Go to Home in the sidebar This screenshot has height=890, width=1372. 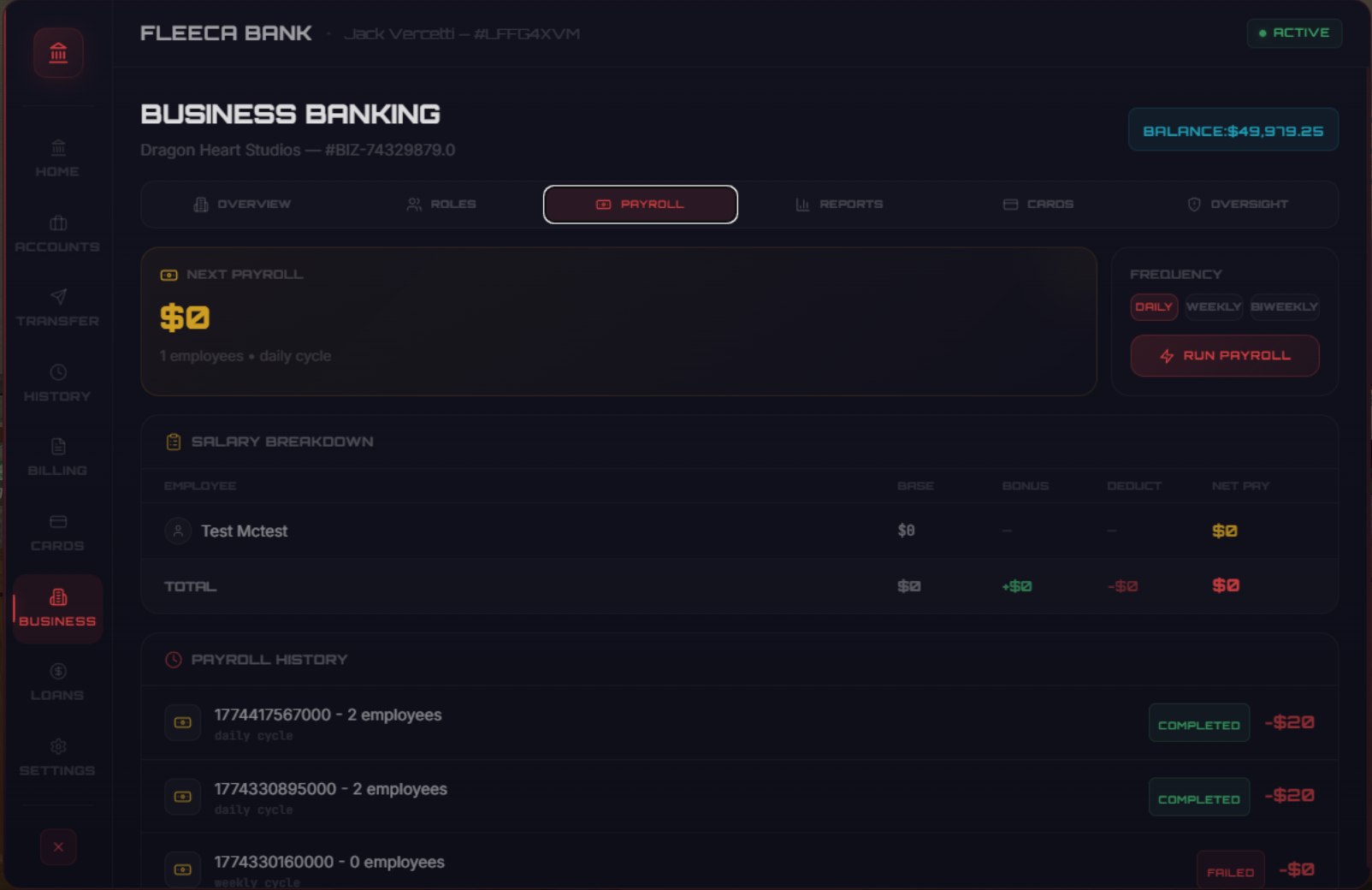coord(57,159)
